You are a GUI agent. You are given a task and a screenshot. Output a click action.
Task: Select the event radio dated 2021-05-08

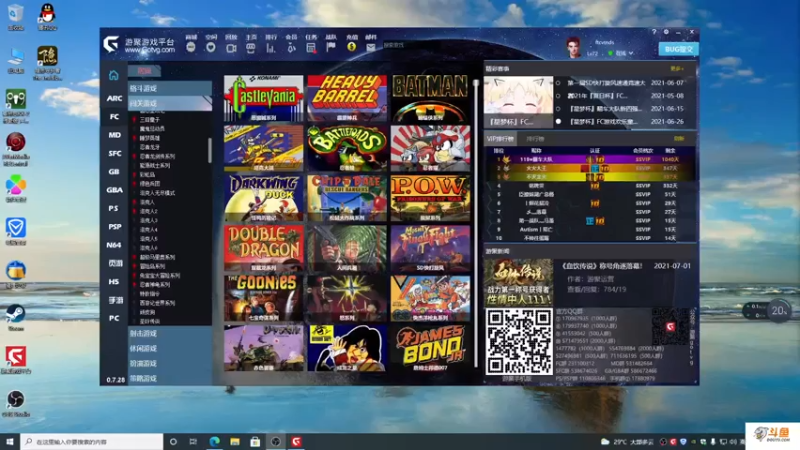tap(558, 95)
